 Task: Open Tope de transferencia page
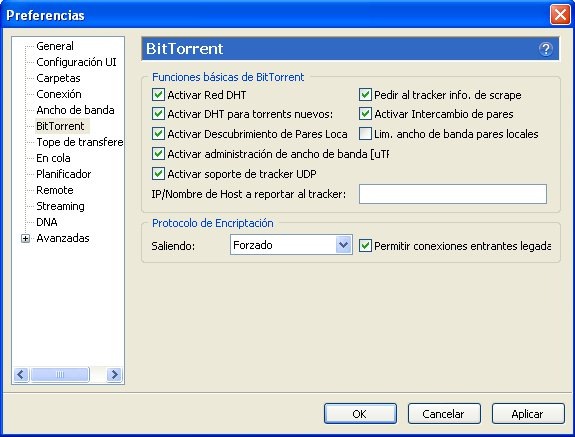[x=80, y=142]
